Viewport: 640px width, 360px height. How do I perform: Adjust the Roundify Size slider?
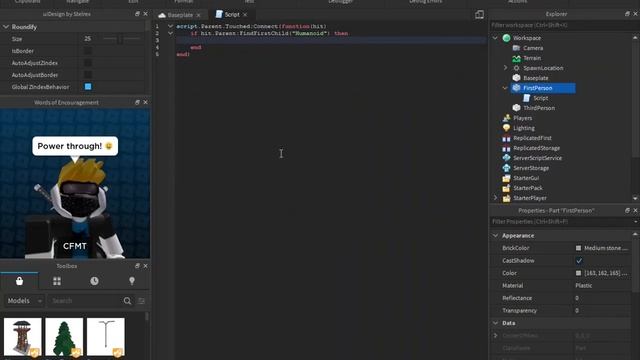[121, 39]
